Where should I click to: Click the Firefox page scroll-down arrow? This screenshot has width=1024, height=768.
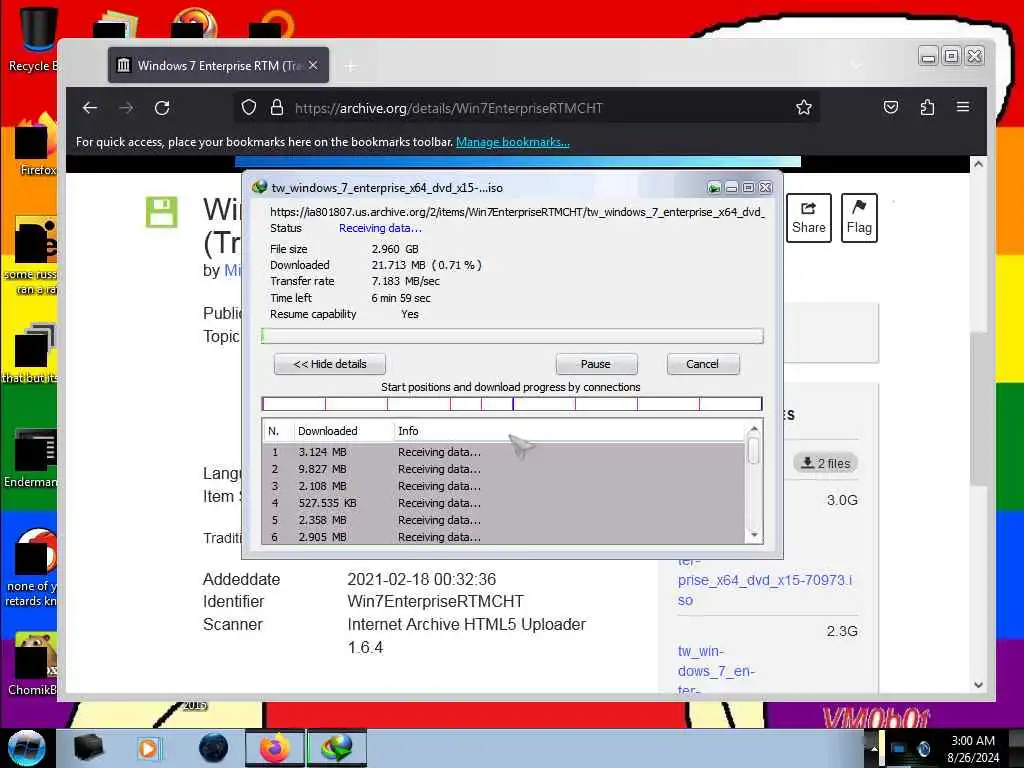pos(978,685)
